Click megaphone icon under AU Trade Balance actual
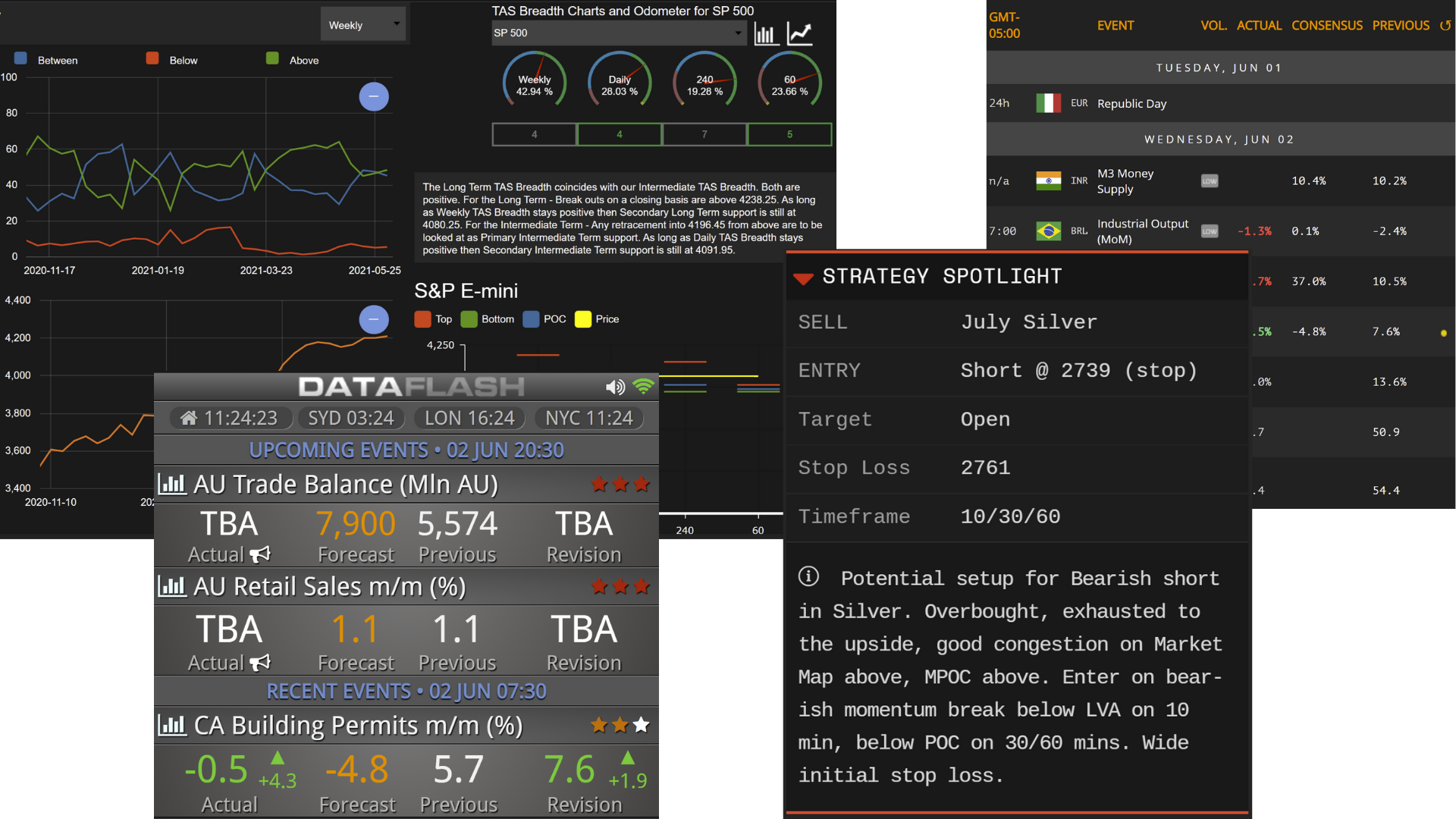Screen dimensions: 1456x819 point(260,554)
